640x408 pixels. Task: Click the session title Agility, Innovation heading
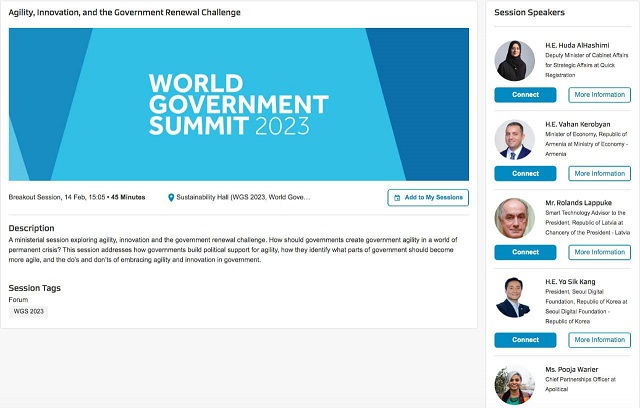(x=124, y=13)
